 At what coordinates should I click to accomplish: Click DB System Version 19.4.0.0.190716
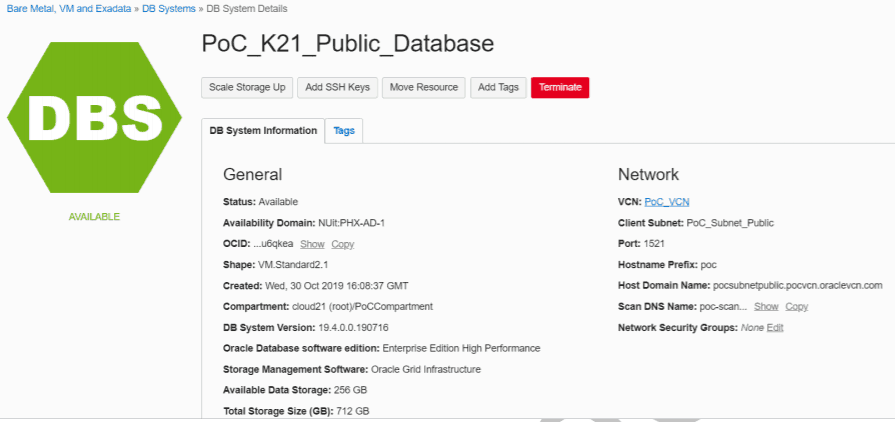353,328
